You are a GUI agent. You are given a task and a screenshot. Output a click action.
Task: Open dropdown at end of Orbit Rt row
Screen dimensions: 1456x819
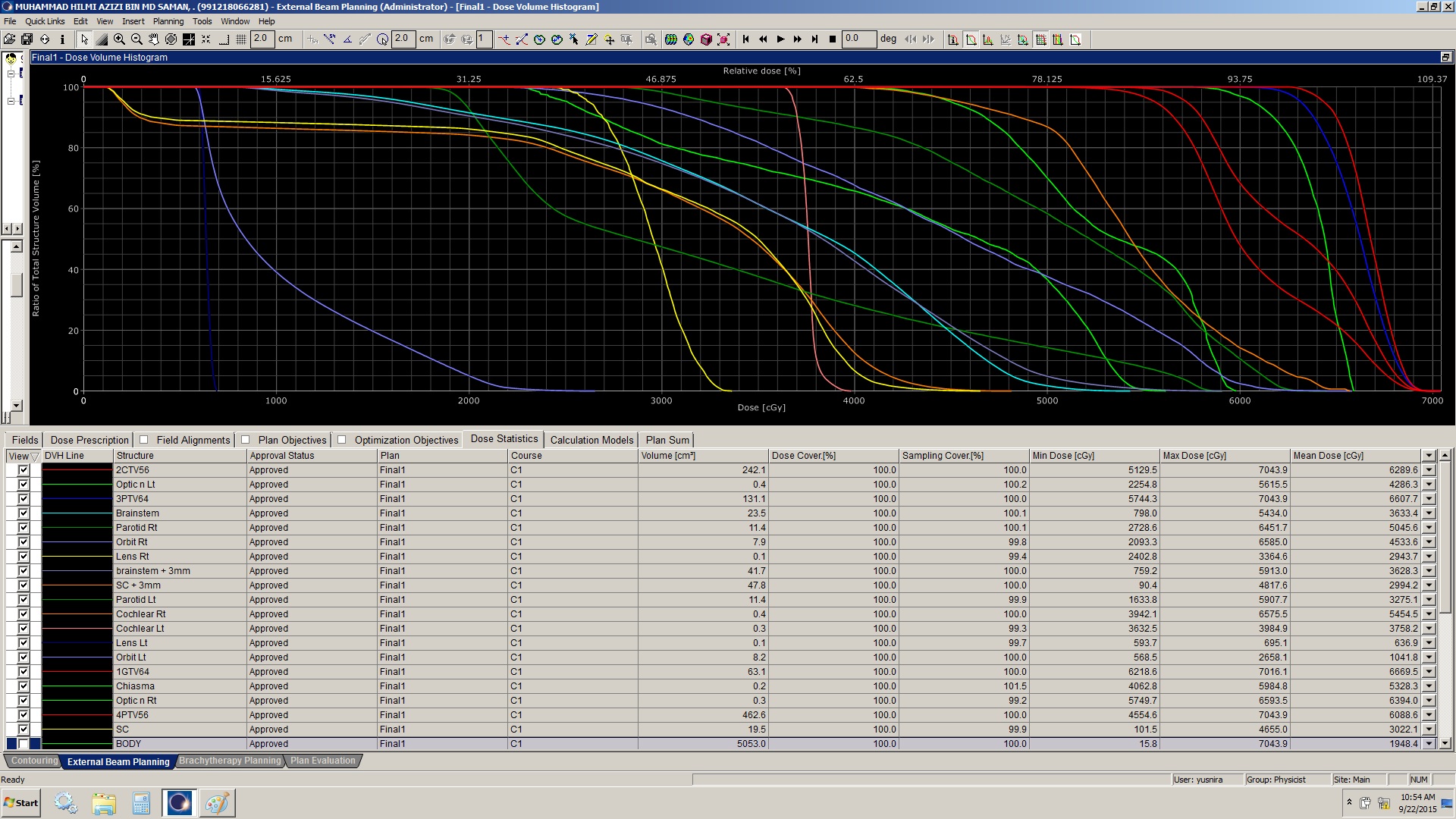[1429, 542]
